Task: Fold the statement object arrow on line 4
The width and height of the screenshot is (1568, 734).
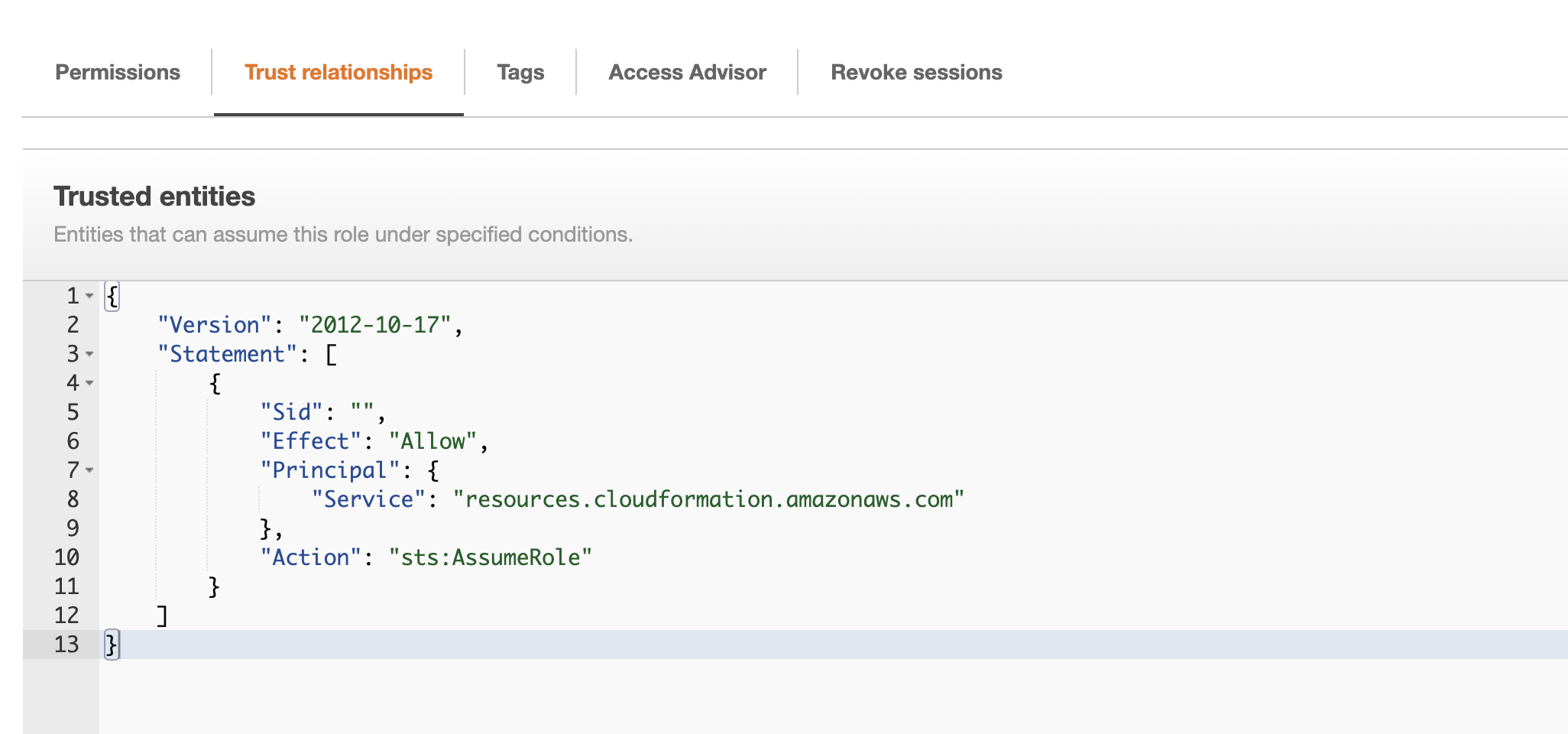Action: point(89,383)
